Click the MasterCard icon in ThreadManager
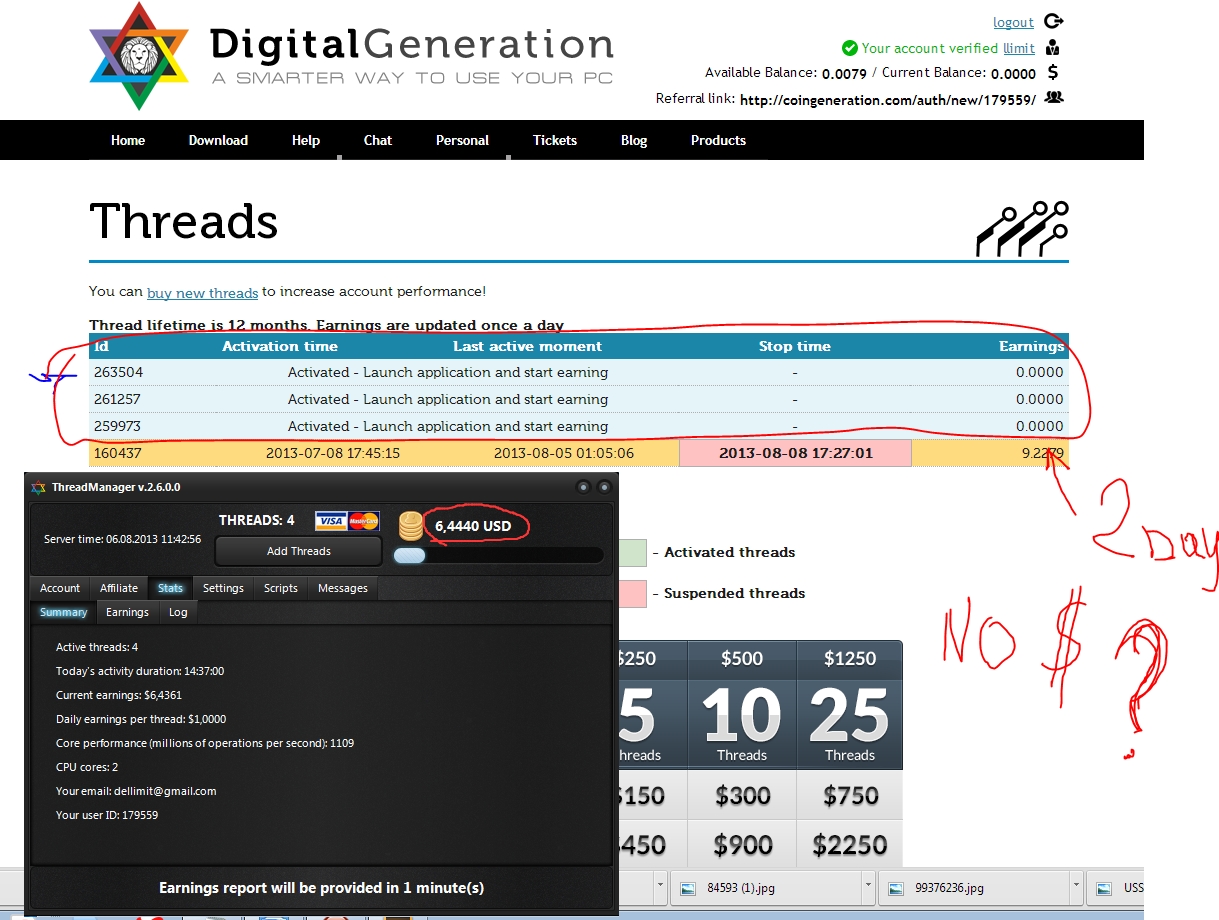This screenshot has width=1219, height=920. coord(364,521)
